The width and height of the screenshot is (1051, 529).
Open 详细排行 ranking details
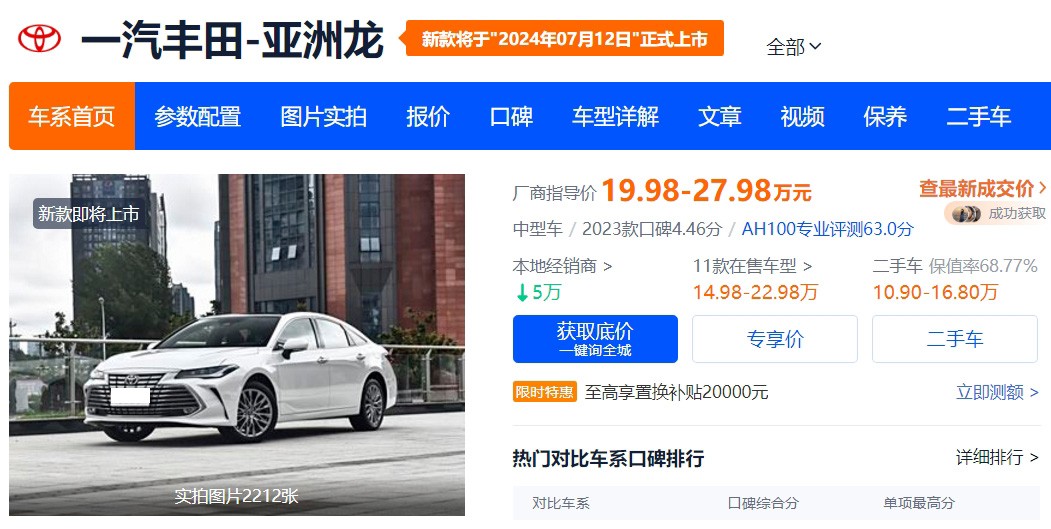[x=997, y=457]
